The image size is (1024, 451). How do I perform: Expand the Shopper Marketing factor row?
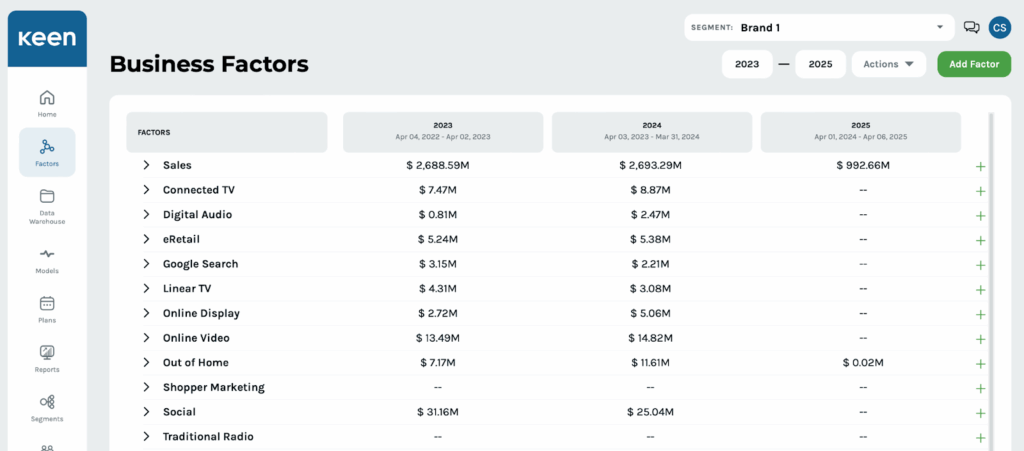pyautogui.click(x=146, y=387)
